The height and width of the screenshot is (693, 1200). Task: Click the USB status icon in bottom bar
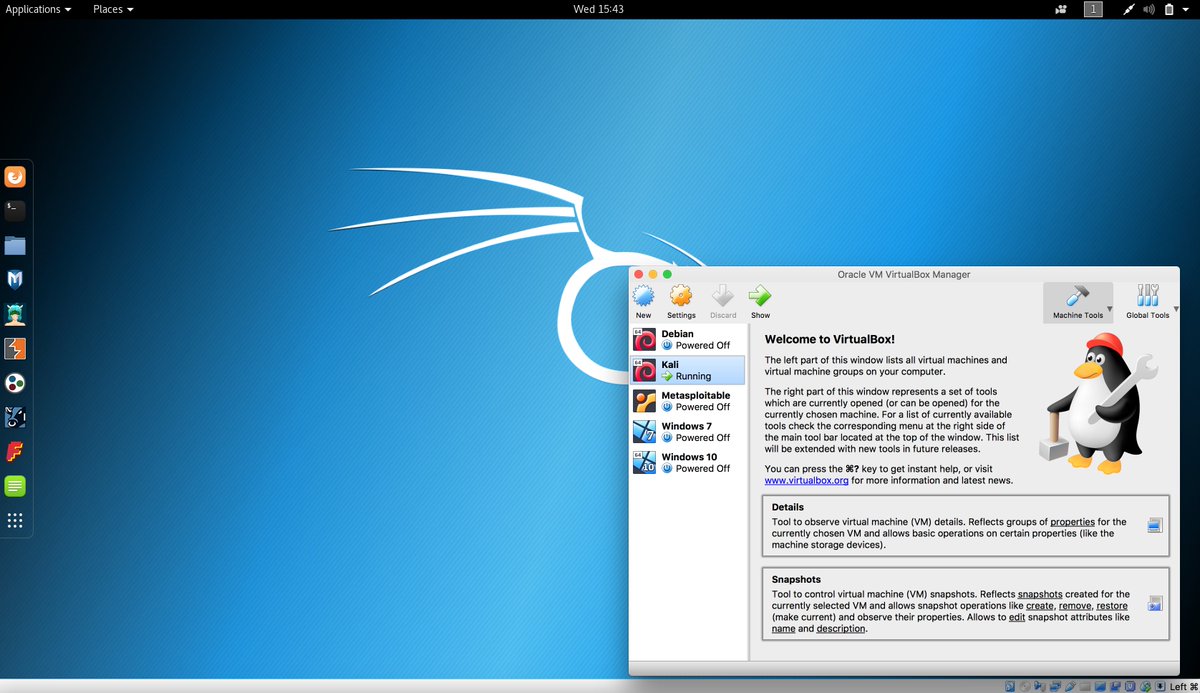[1071, 686]
